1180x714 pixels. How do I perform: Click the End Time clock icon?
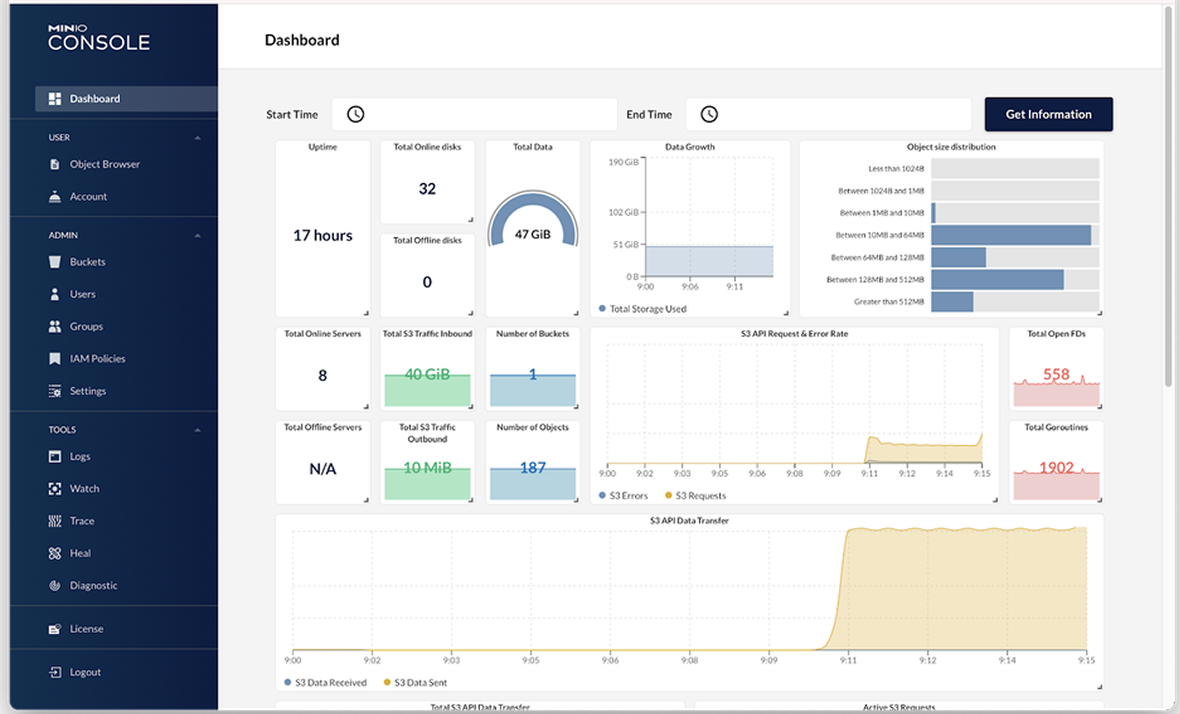(709, 115)
